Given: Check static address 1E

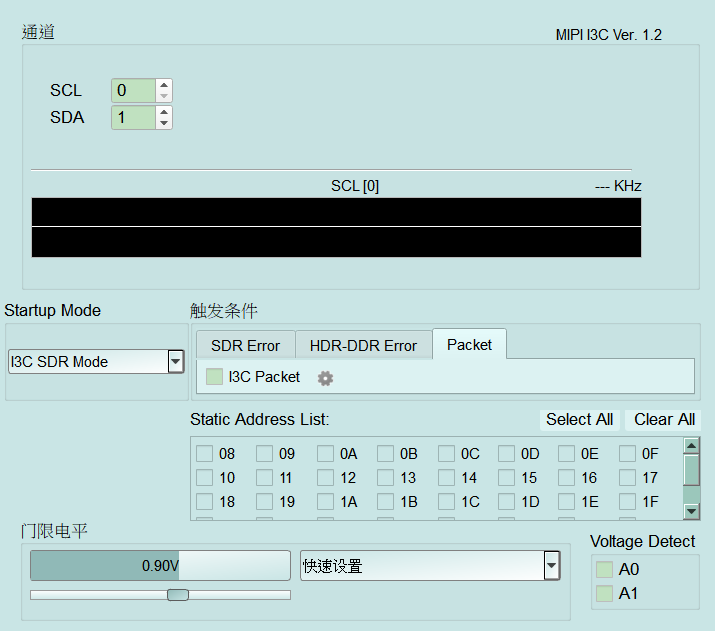Looking at the screenshot, I should point(566,502).
